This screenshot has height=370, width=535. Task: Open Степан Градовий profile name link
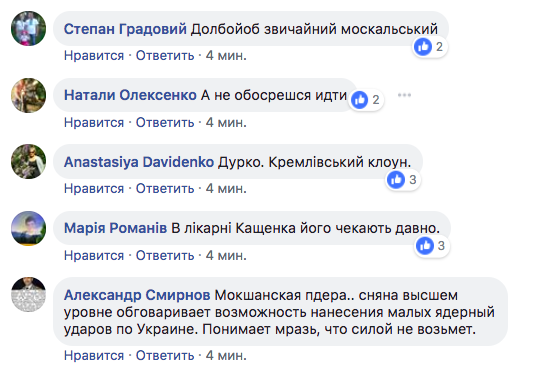[125, 29]
